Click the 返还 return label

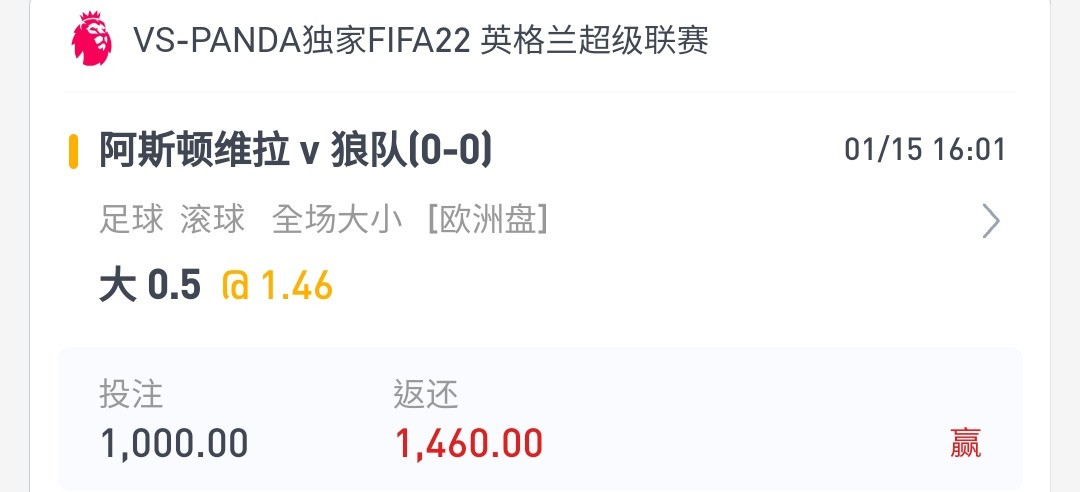[x=425, y=394]
